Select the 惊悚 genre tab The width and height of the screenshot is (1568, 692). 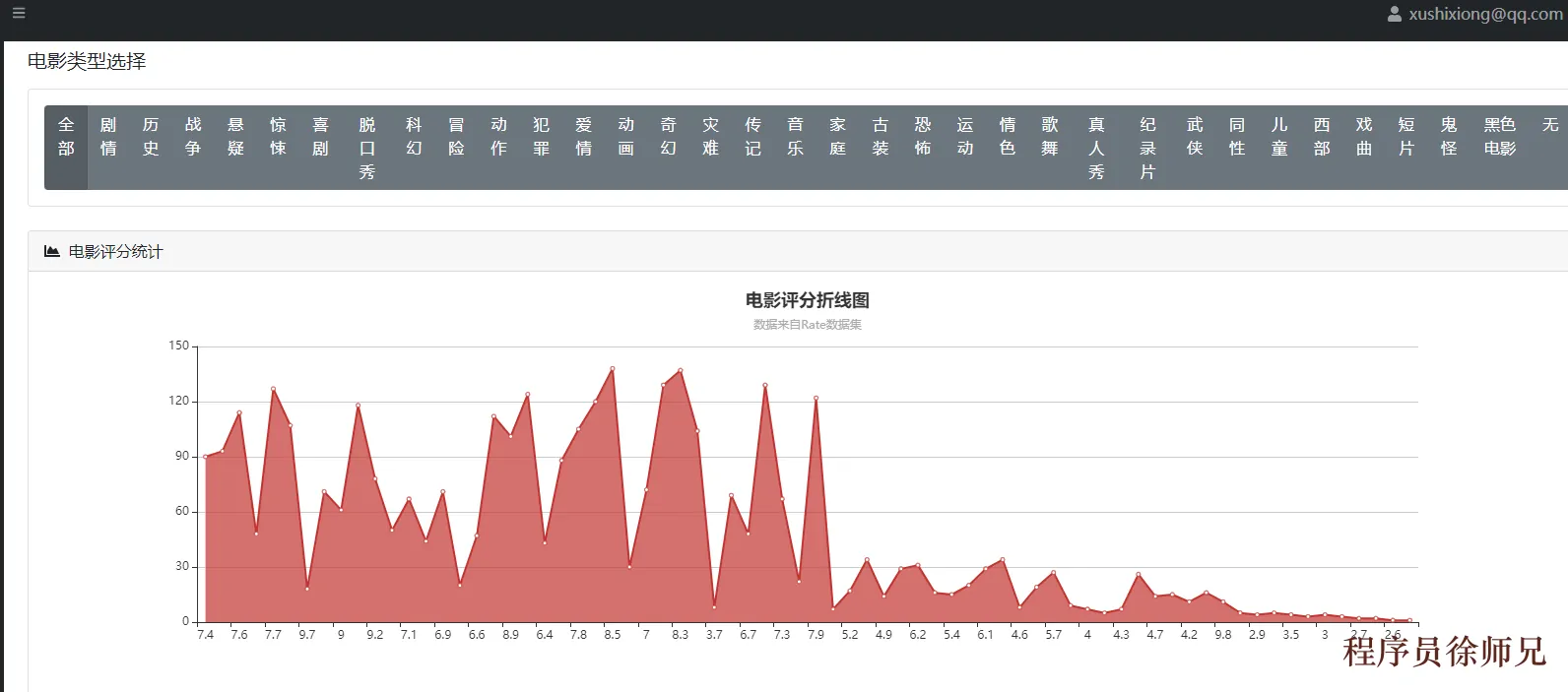click(278, 148)
